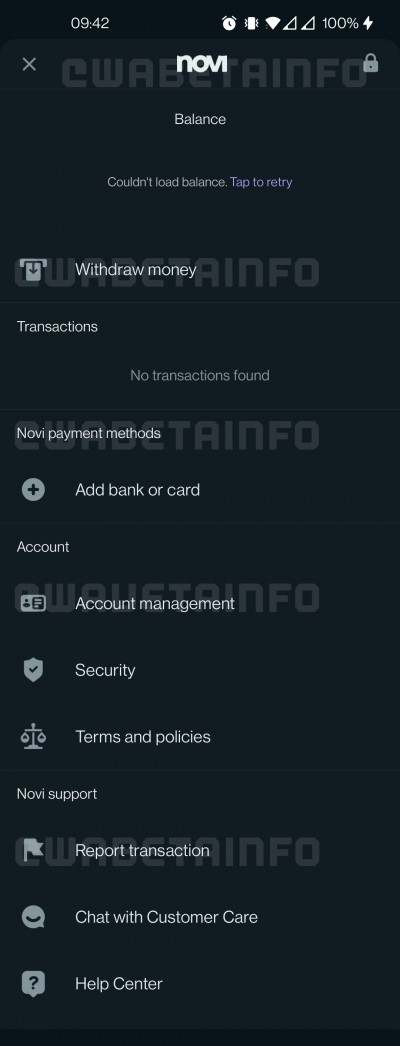400x1046 pixels.
Task: Tap to retry loading balance
Action: (261, 182)
